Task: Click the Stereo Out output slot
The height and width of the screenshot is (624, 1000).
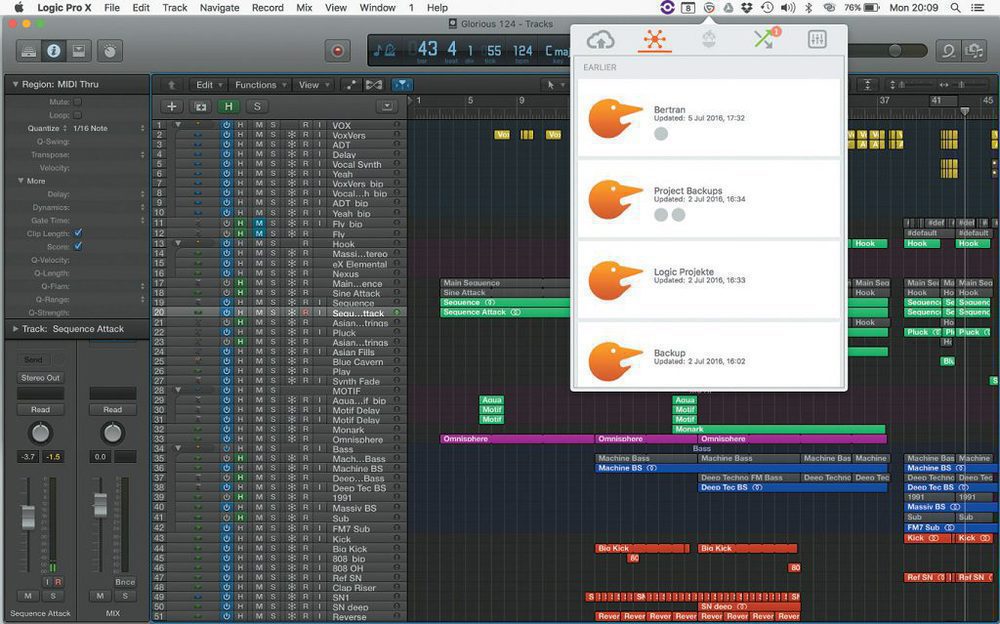Action: (40, 378)
